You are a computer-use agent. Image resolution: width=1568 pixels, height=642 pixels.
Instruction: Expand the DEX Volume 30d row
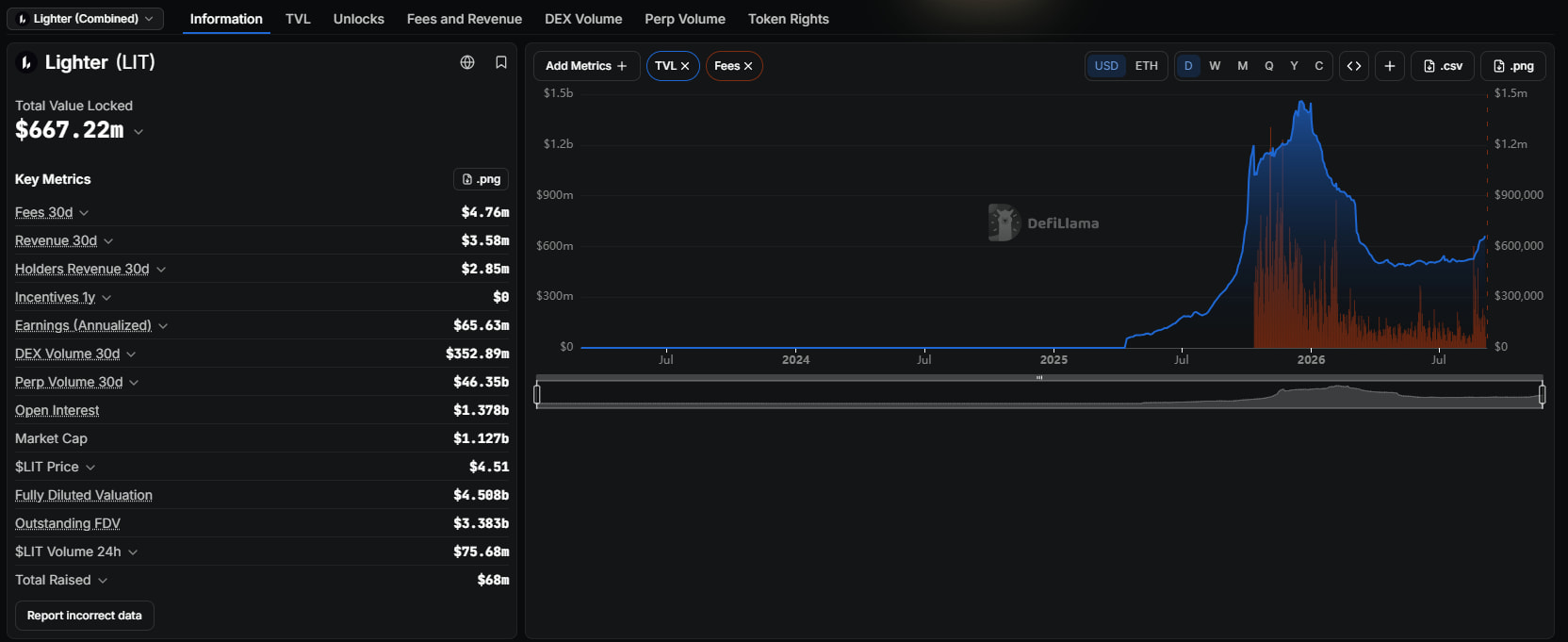coord(131,354)
